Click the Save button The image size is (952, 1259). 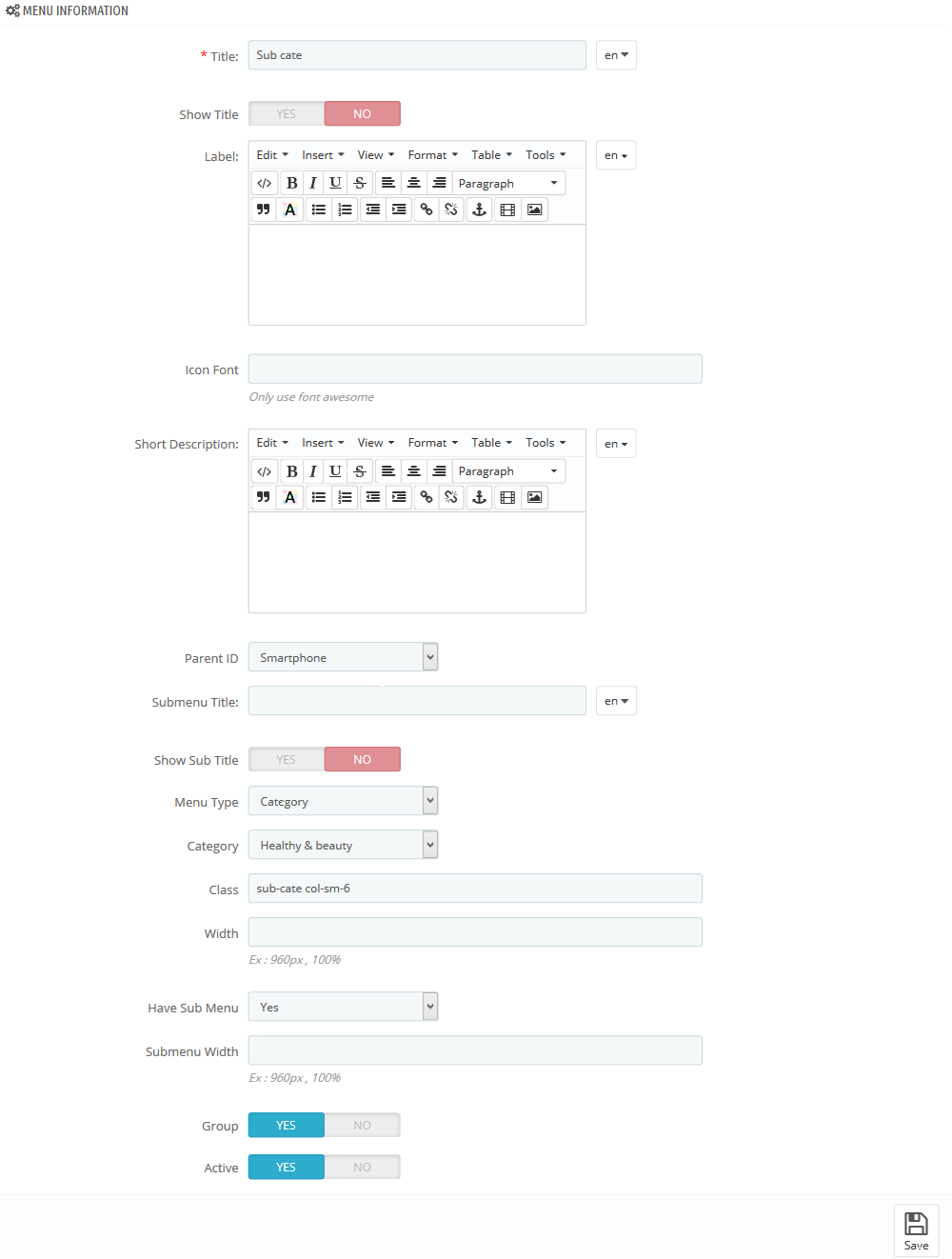coord(916,1230)
